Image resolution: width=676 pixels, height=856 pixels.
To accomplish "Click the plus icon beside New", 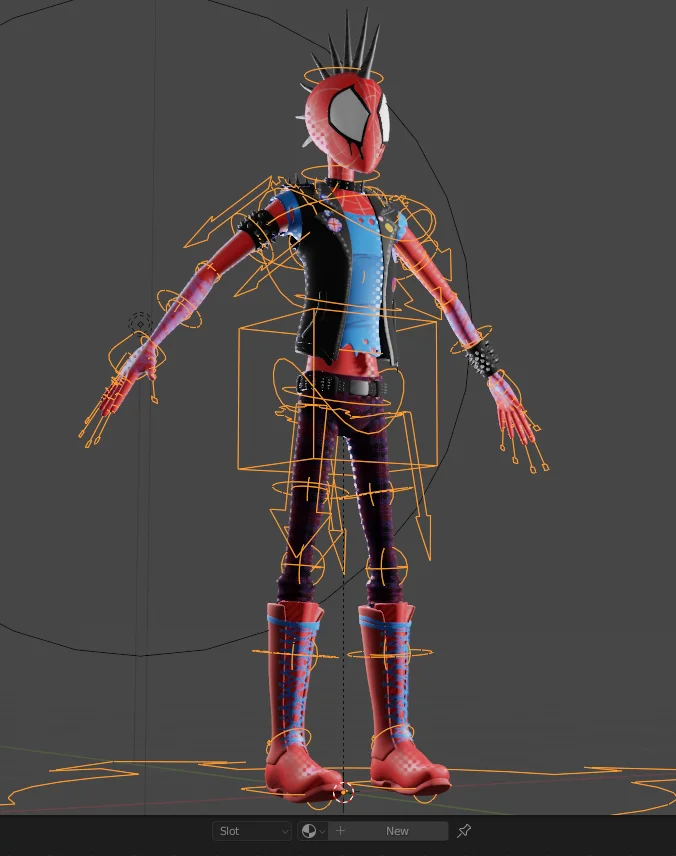I will click(x=341, y=831).
